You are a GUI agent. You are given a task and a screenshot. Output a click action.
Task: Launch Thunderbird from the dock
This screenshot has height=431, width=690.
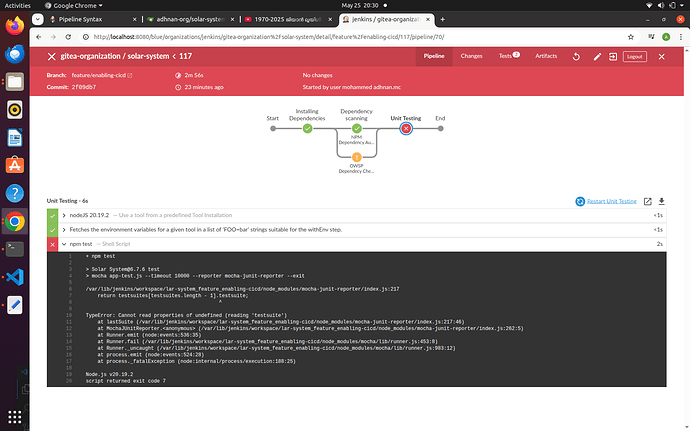point(15,54)
